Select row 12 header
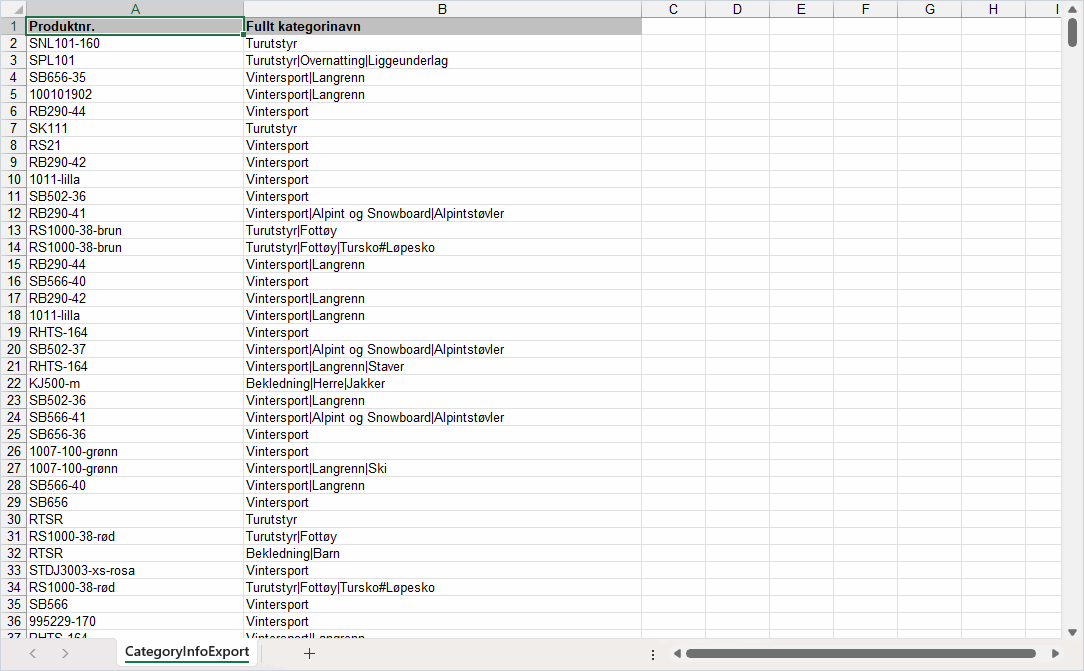Image resolution: width=1084 pixels, height=671 pixels. pyautogui.click(x=13, y=213)
